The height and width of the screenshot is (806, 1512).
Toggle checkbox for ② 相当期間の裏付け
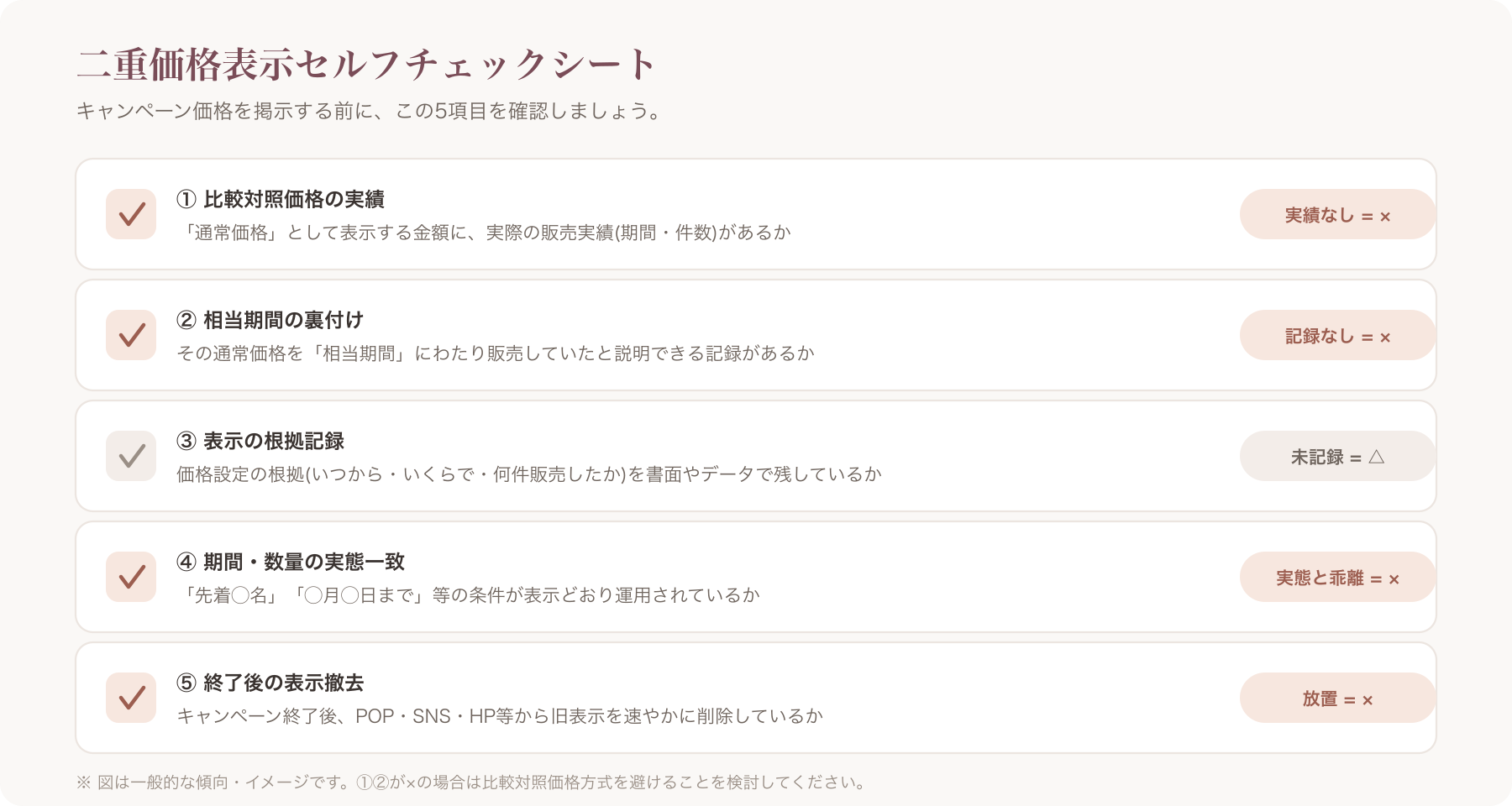pyautogui.click(x=131, y=335)
